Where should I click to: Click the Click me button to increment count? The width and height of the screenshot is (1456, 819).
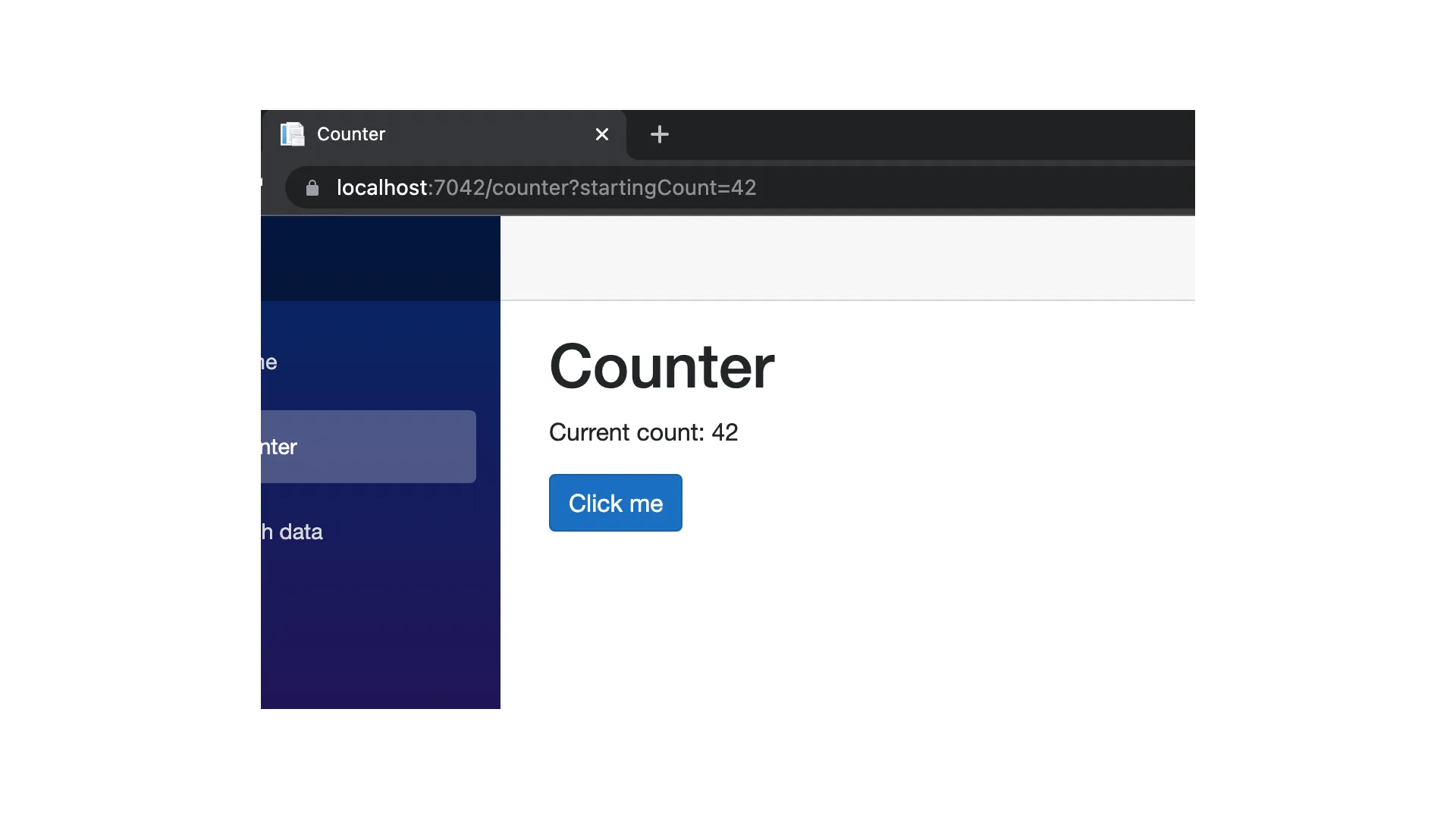[615, 503]
